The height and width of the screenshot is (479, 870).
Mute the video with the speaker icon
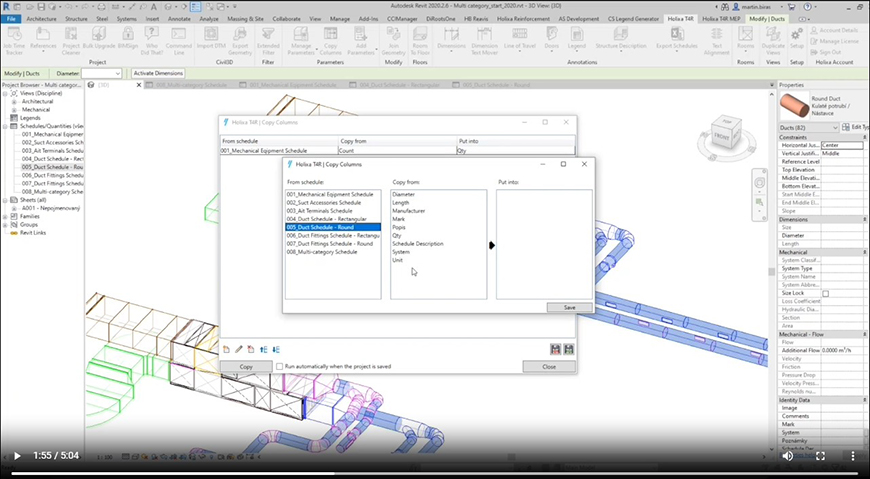tap(787, 456)
